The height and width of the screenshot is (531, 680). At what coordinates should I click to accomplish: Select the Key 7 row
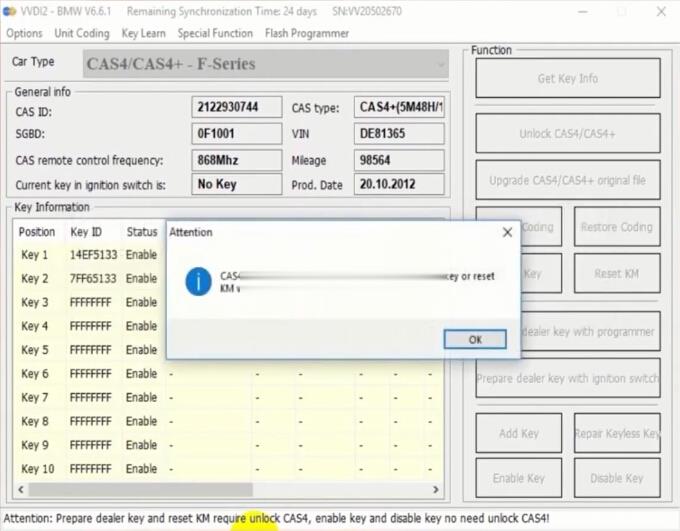point(228,398)
